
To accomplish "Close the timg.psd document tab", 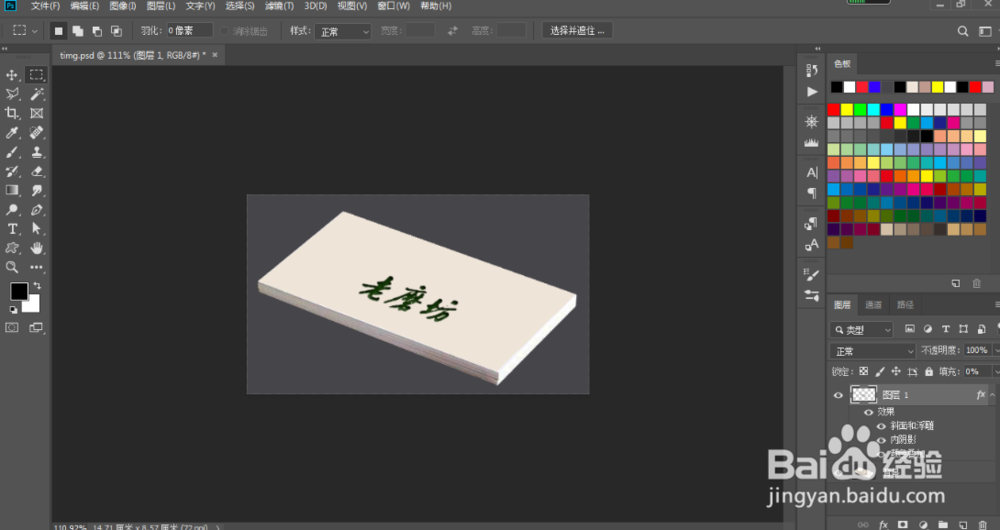I will (x=215, y=55).
